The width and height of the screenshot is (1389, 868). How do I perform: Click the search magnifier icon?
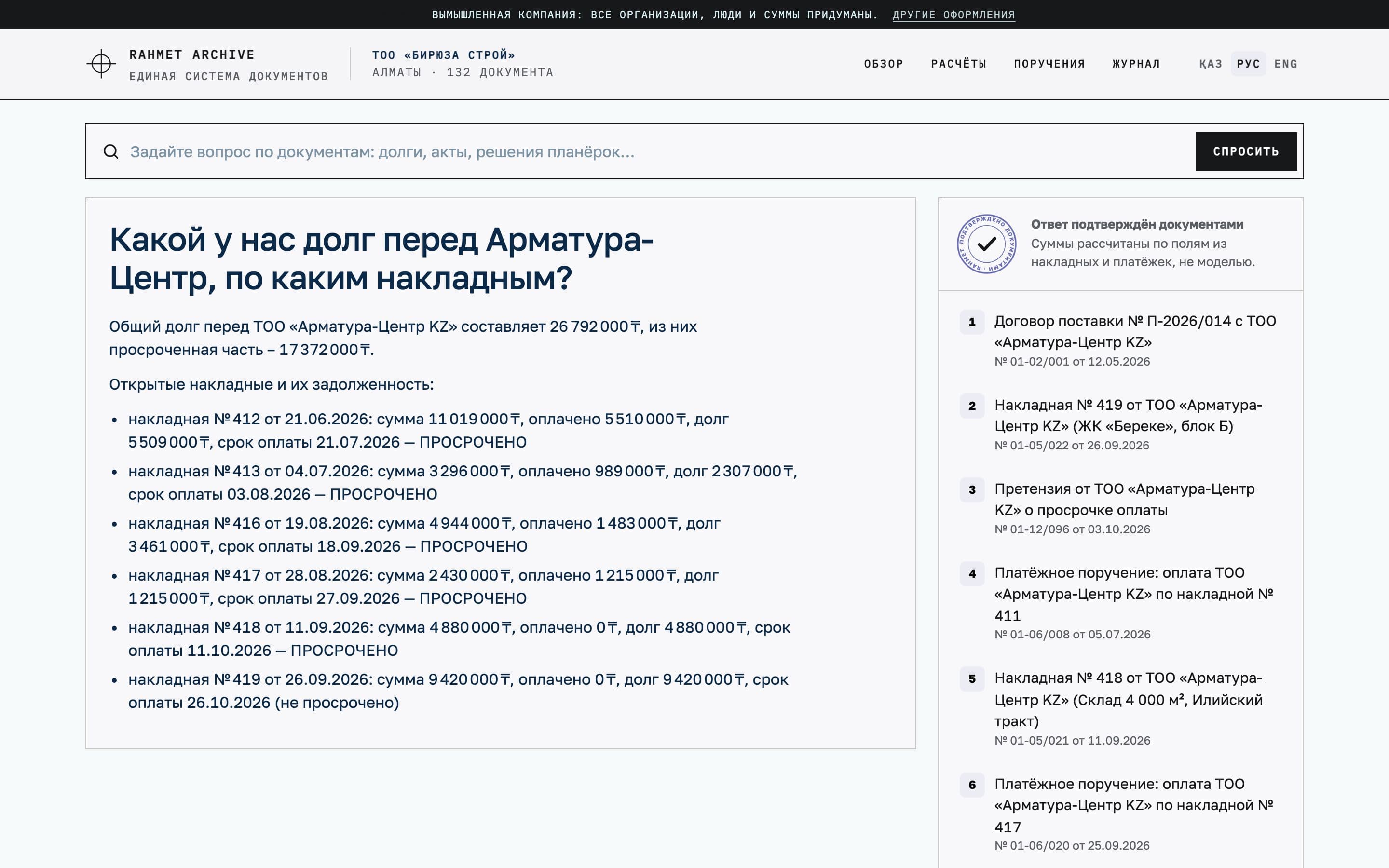[111, 151]
